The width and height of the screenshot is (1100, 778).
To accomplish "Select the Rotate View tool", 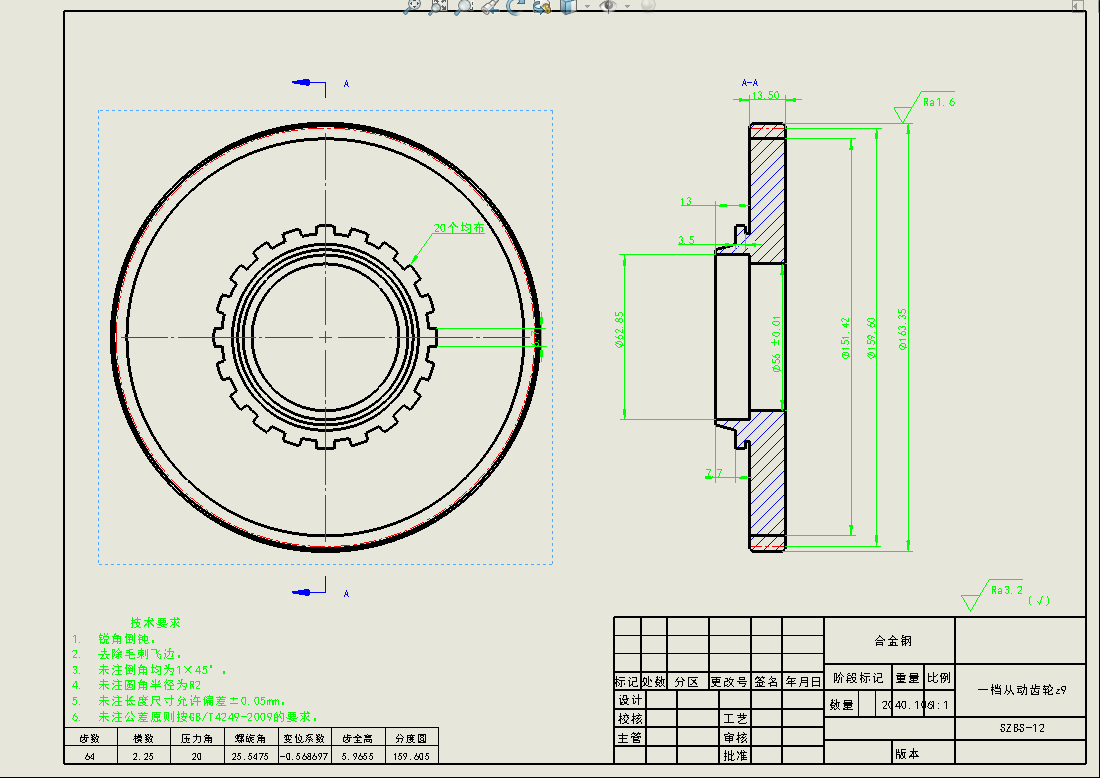I will tap(515, 6).
